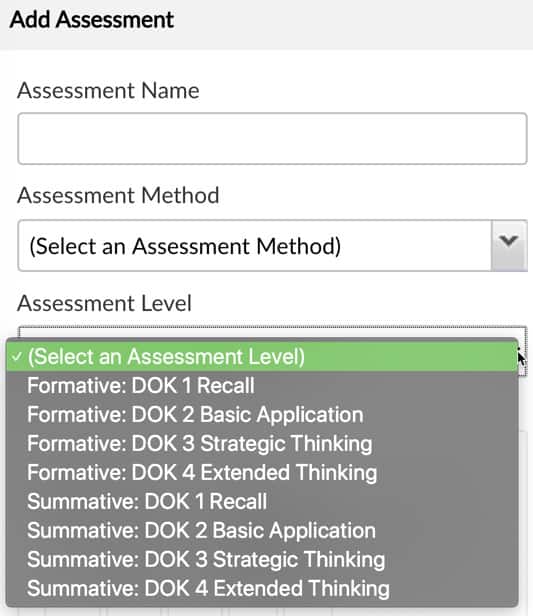Click the Assessment Level label
The image size is (533, 616).
pyautogui.click(x=104, y=303)
